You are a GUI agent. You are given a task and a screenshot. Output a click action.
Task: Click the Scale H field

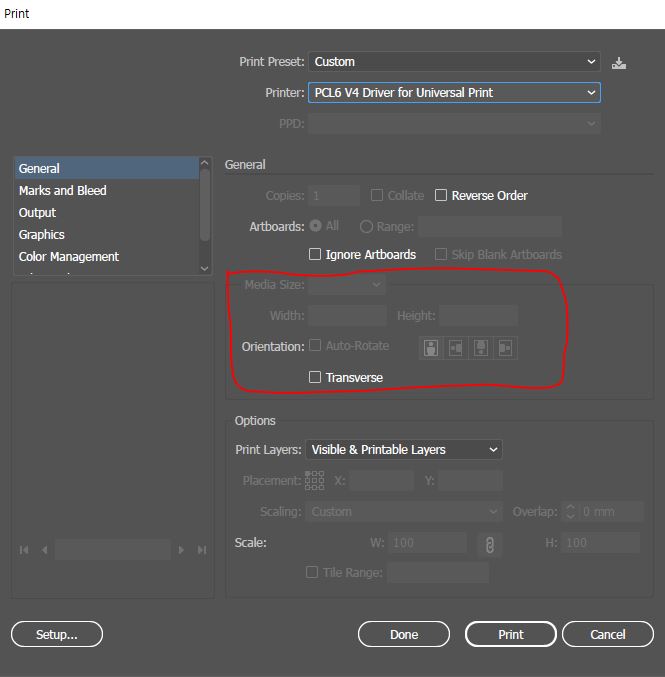tap(601, 543)
